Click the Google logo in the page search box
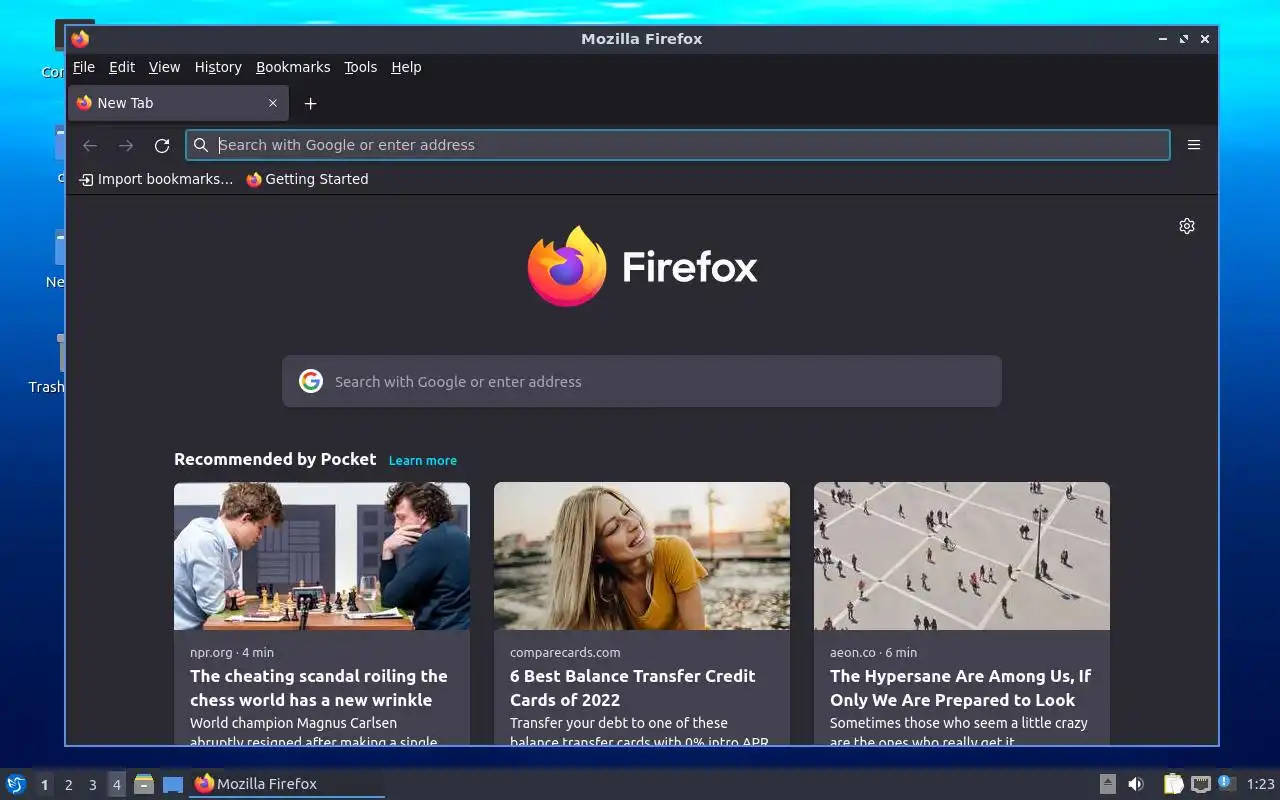The height and width of the screenshot is (800, 1280). [x=311, y=381]
